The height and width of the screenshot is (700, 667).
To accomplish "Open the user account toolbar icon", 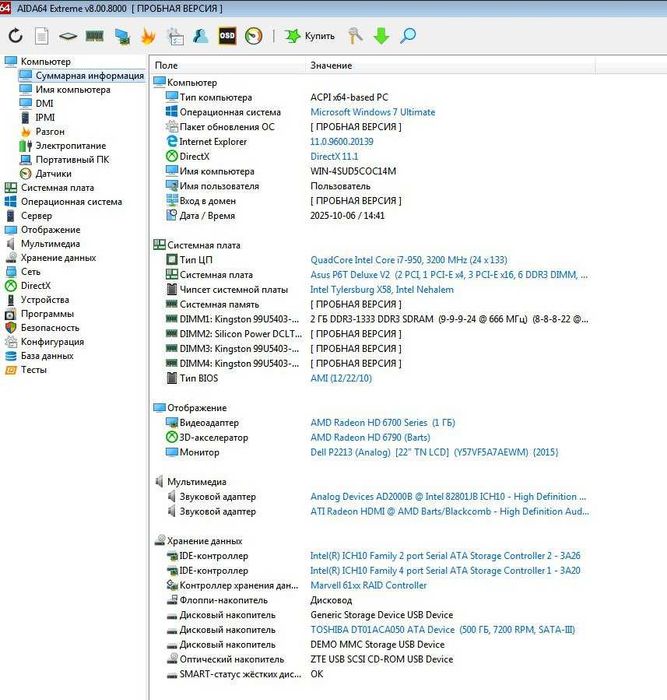I will (x=200, y=36).
